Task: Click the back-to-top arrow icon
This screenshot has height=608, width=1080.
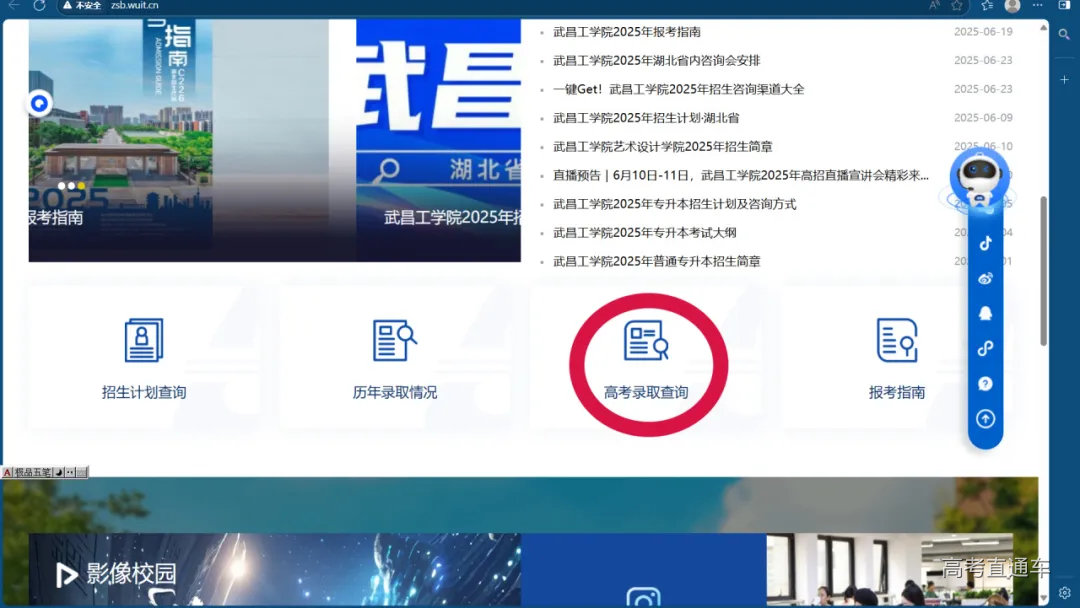Action: (984, 419)
